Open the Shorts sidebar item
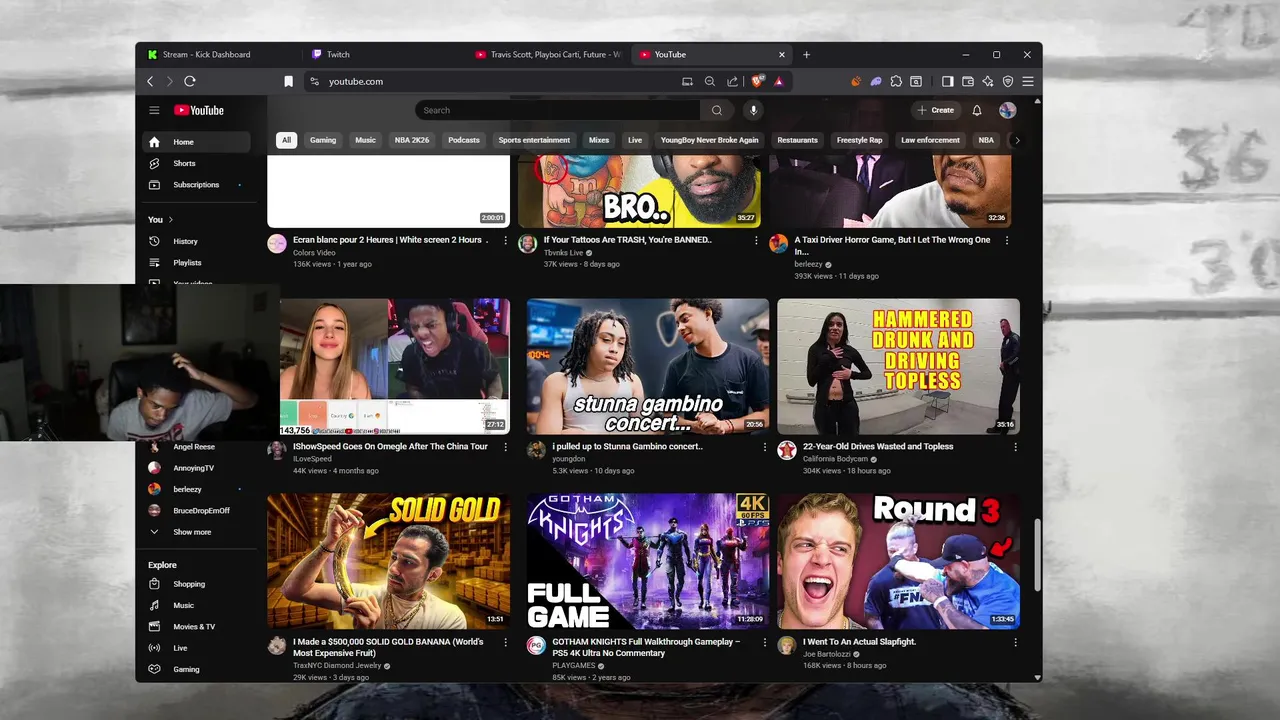Screen dimensions: 1280x720 click(x=195, y=163)
